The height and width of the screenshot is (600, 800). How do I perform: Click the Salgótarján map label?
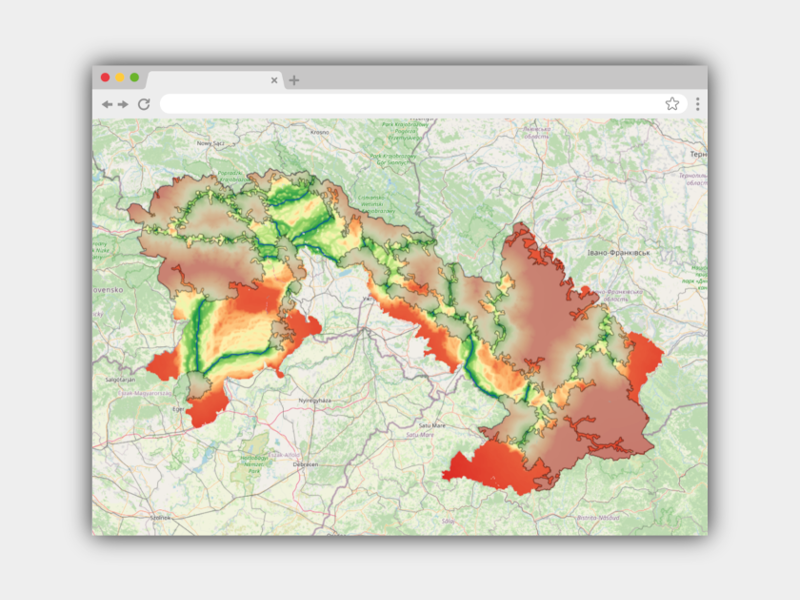[120, 380]
